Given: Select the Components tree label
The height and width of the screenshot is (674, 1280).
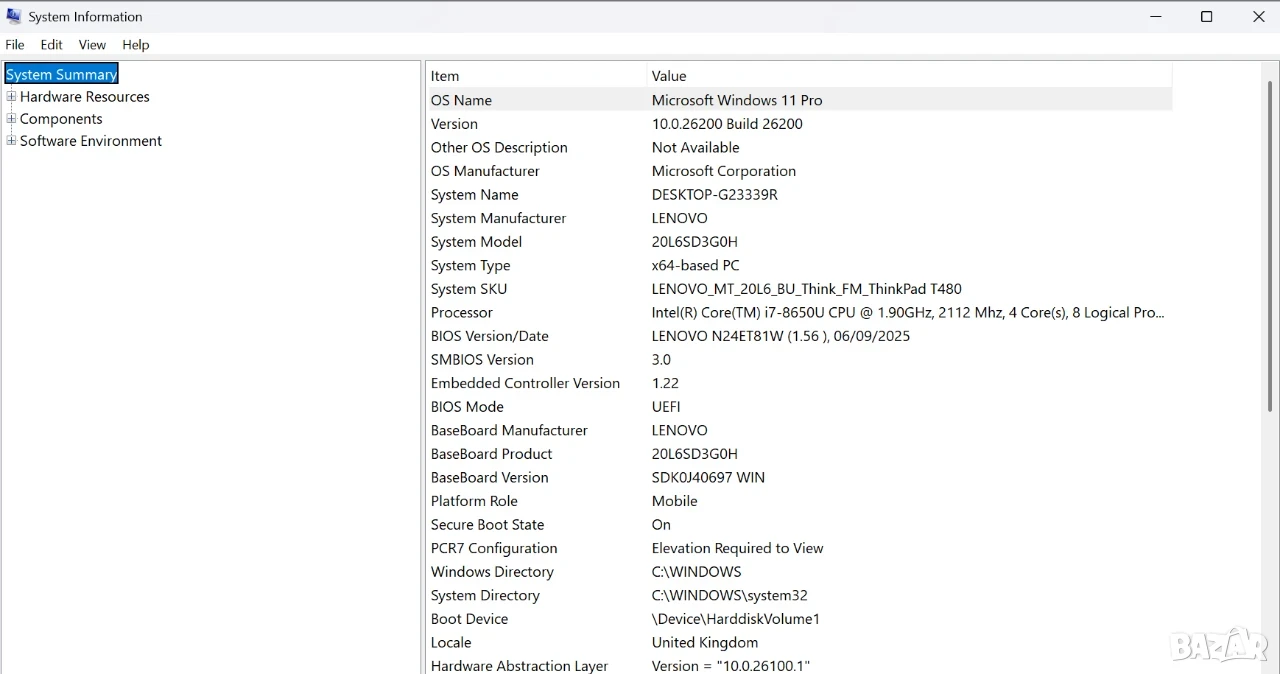Looking at the screenshot, I should pyautogui.click(x=61, y=119).
